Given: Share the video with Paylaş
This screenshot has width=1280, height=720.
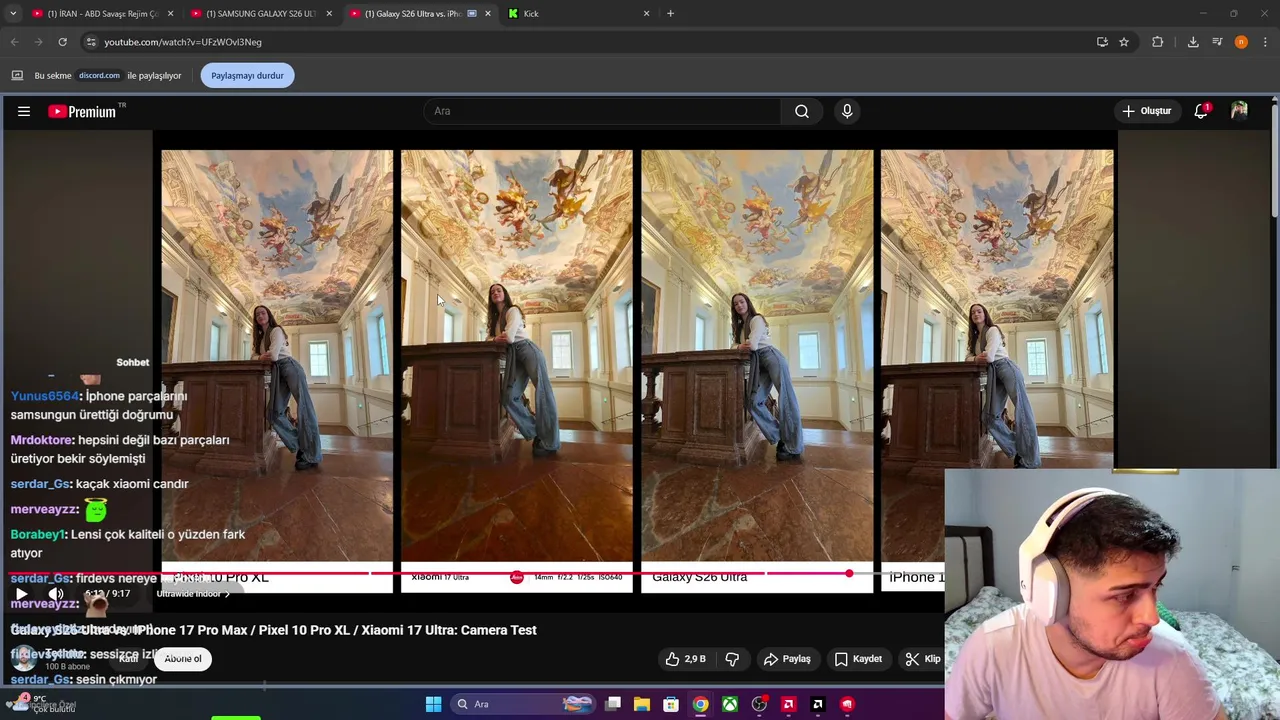Looking at the screenshot, I should click(787, 659).
